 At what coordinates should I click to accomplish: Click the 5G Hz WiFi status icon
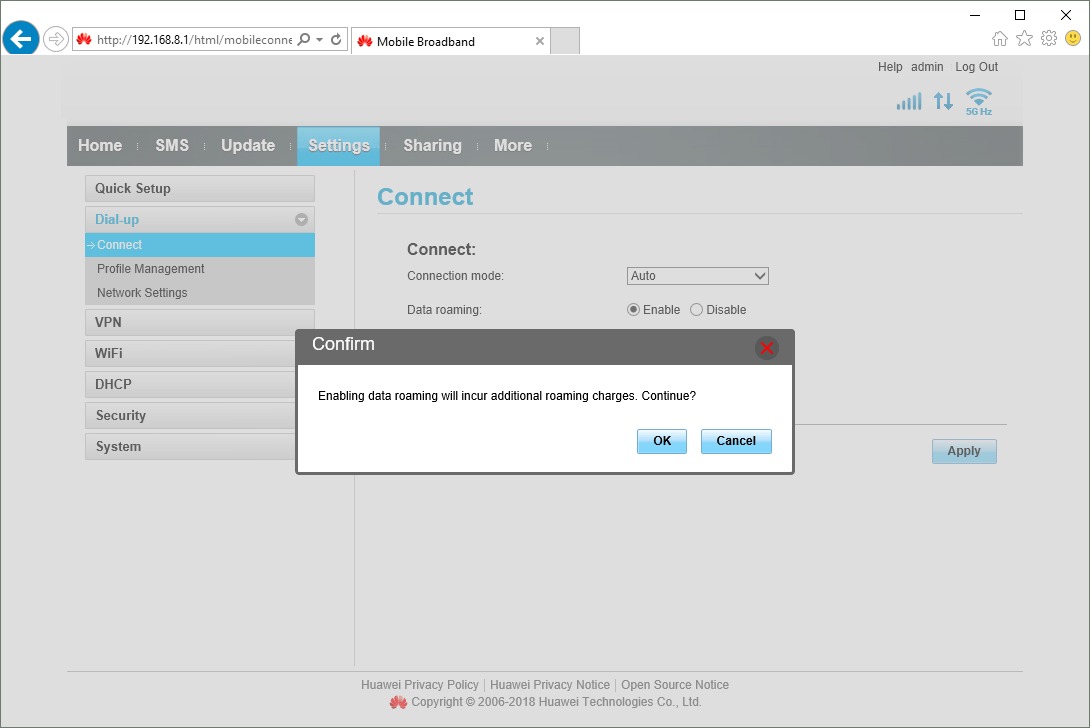978,100
